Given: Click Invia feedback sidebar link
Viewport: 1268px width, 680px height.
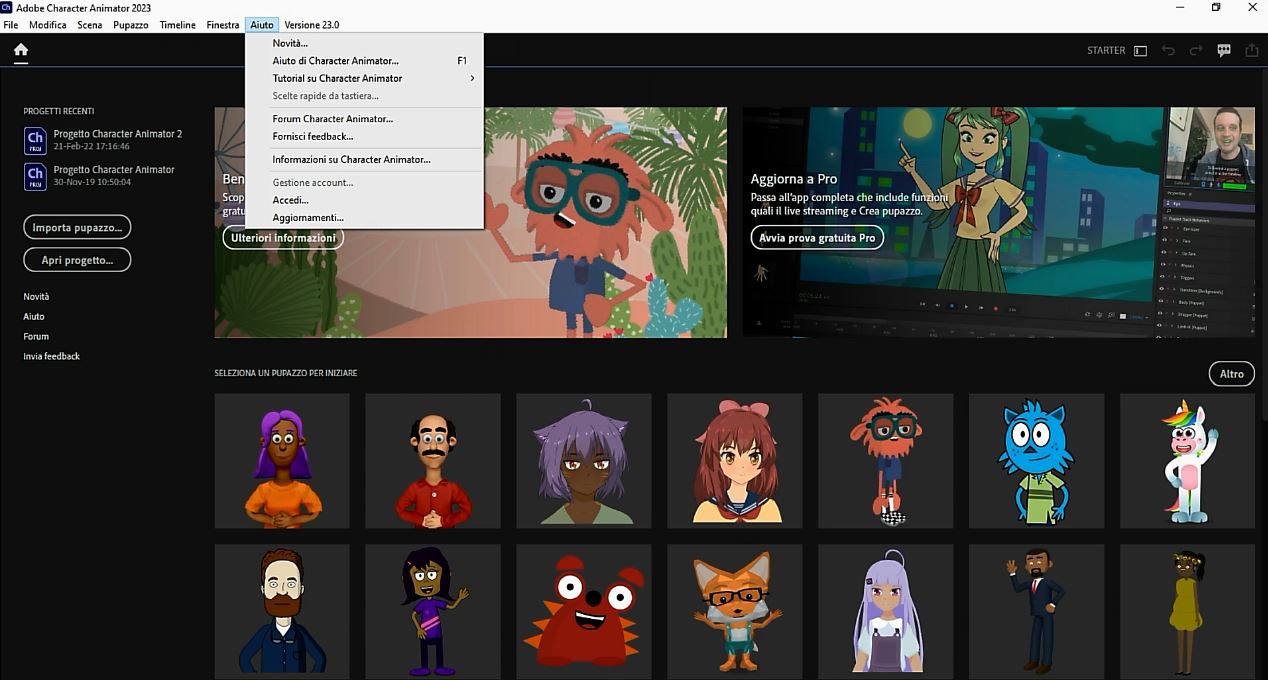Looking at the screenshot, I should pyautogui.click(x=52, y=357).
